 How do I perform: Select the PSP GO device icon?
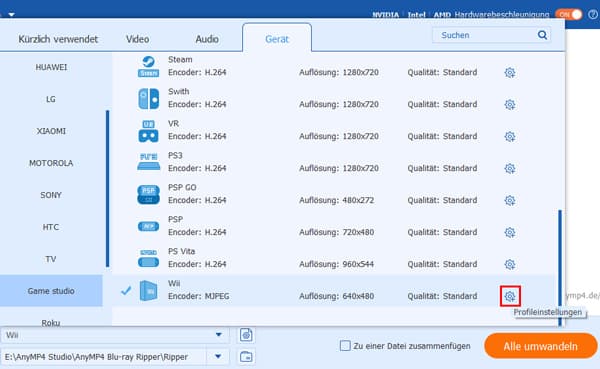(x=148, y=194)
